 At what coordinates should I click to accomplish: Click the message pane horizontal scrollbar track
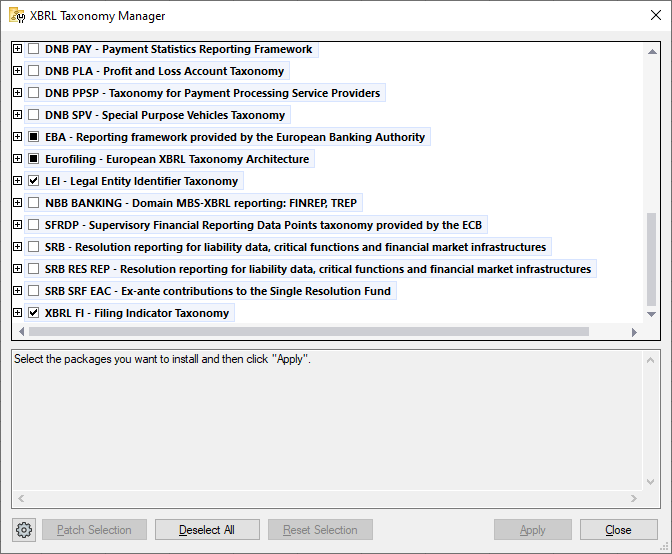(330, 498)
